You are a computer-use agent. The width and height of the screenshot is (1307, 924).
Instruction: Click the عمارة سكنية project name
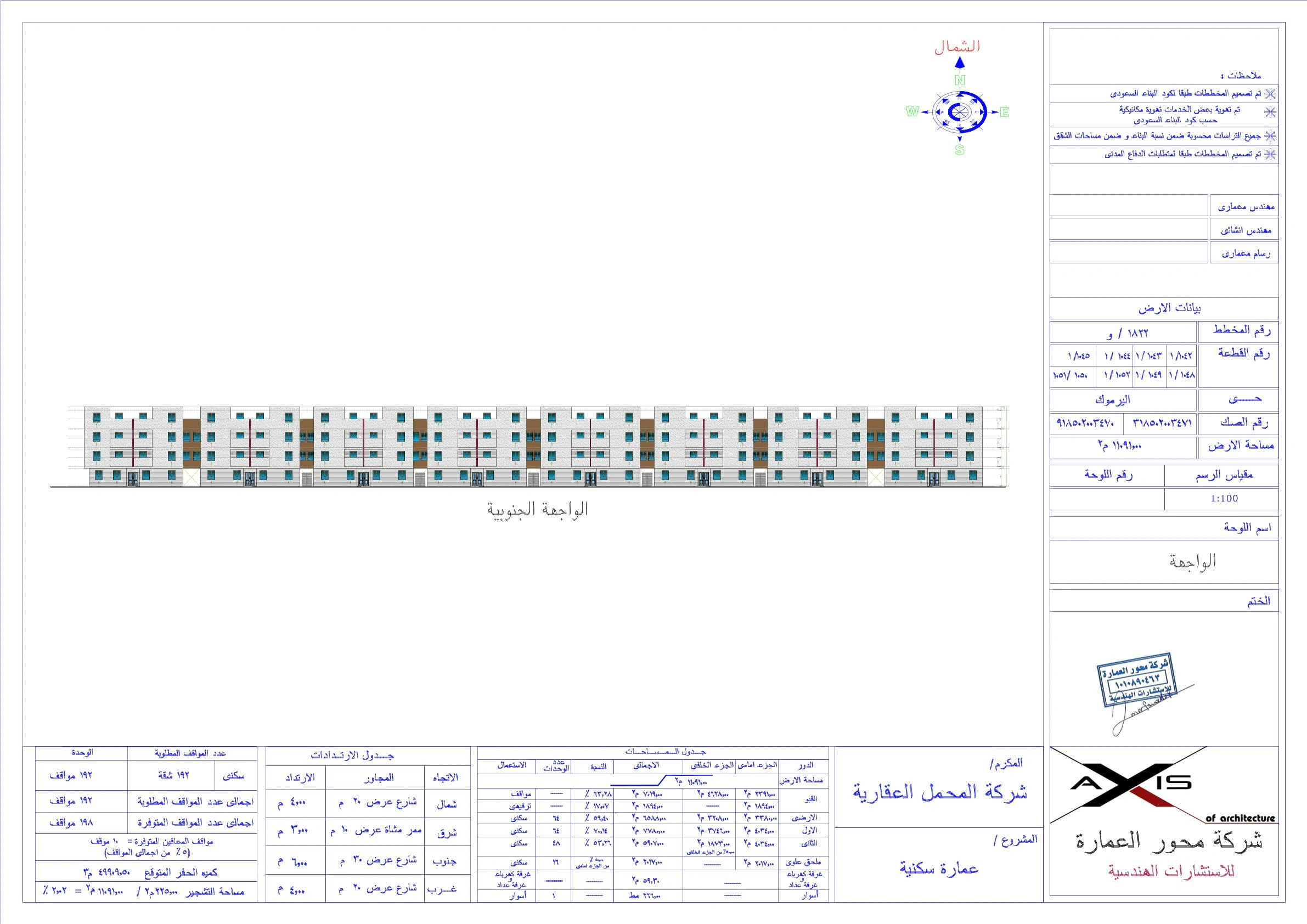pyautogui.click(x=939, y=868)
